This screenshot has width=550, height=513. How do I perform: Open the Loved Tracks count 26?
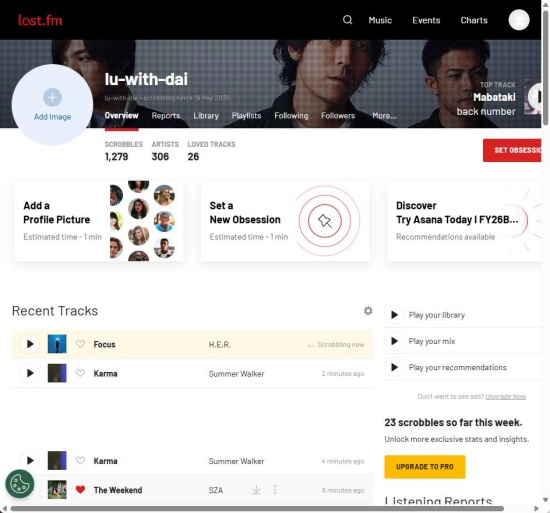pos(193,156)
